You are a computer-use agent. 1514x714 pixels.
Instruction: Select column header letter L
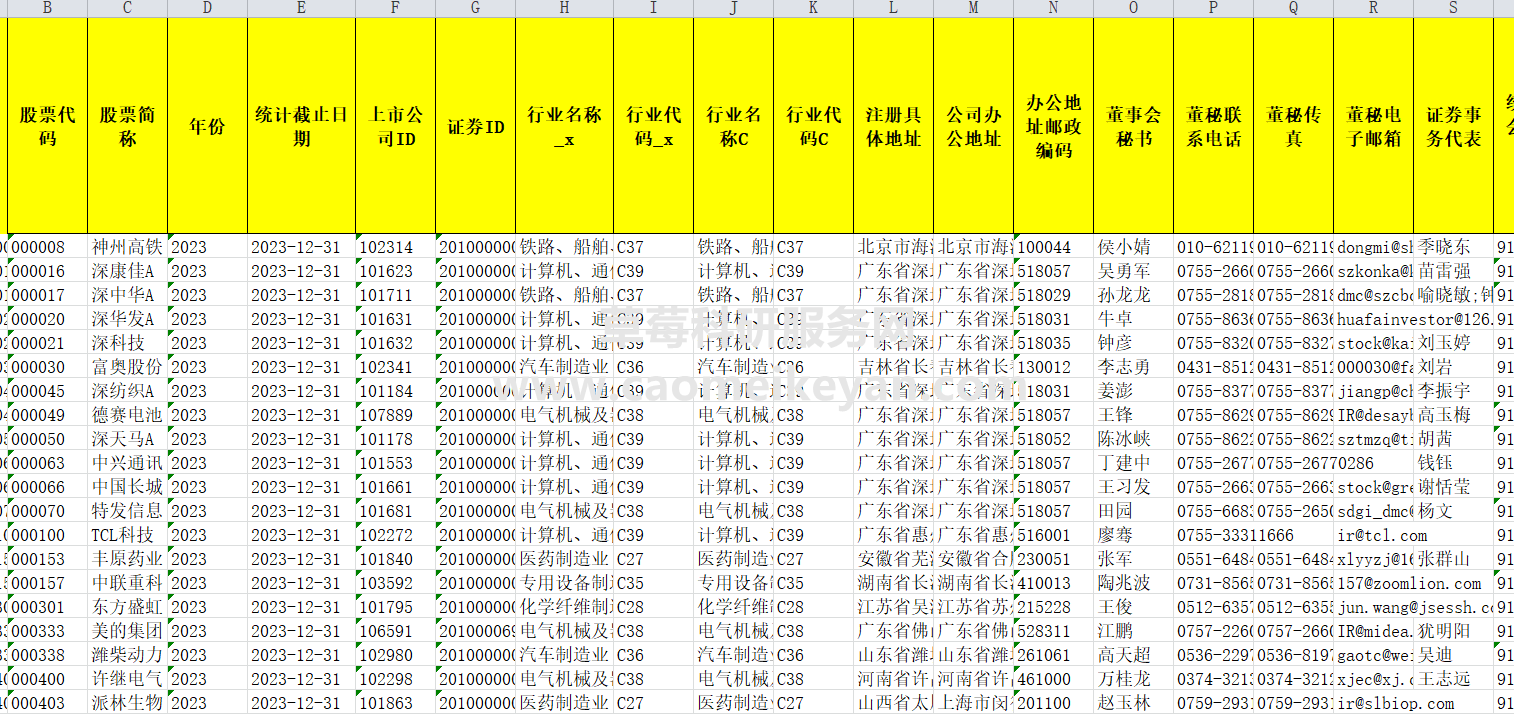pyautogui.click(x=892, y=8)
